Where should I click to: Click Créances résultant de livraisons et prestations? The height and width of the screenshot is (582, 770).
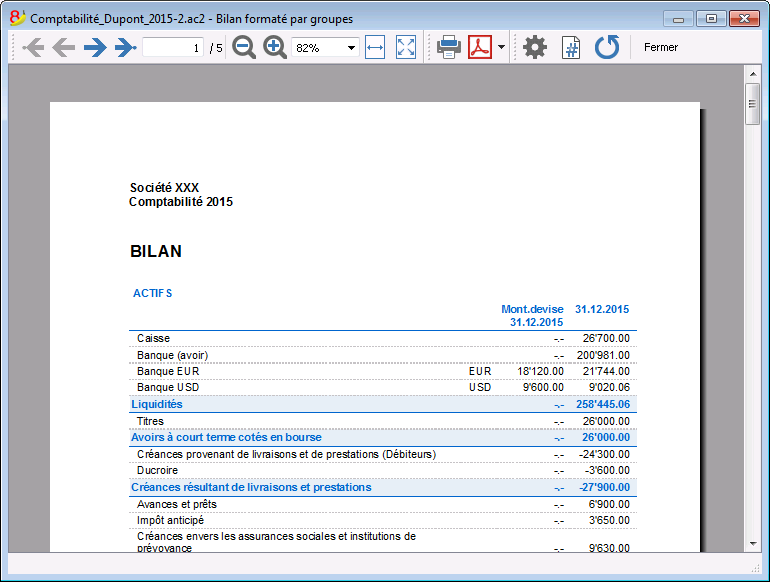pyautogui.click(x=251, y=487)
